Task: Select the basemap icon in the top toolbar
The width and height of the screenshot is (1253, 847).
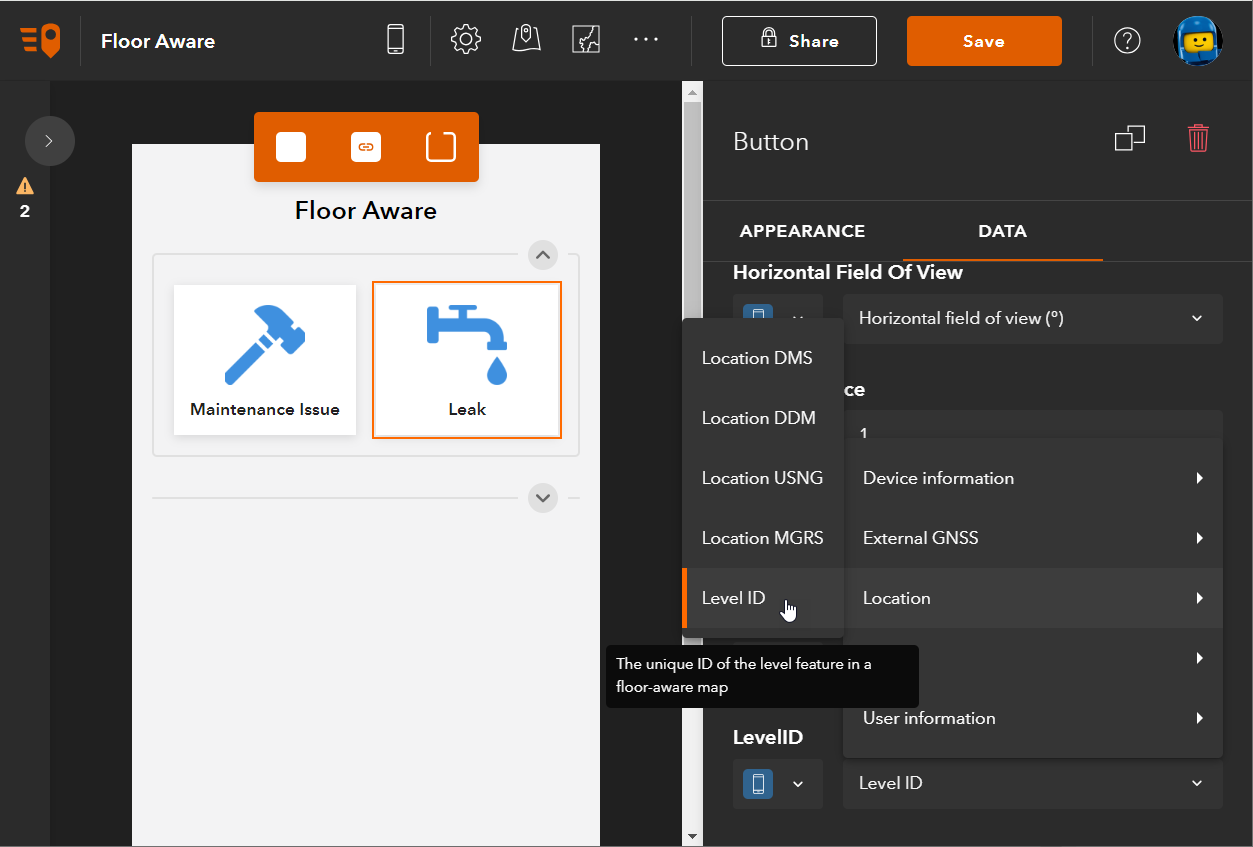Action: 586,40
